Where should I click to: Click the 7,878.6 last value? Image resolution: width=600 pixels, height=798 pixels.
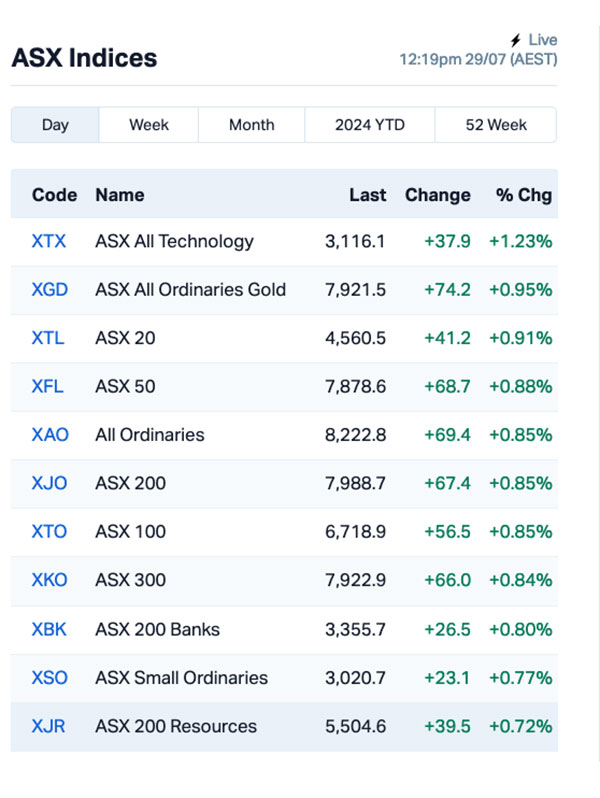pyautogui.click(x=356, y=386)
